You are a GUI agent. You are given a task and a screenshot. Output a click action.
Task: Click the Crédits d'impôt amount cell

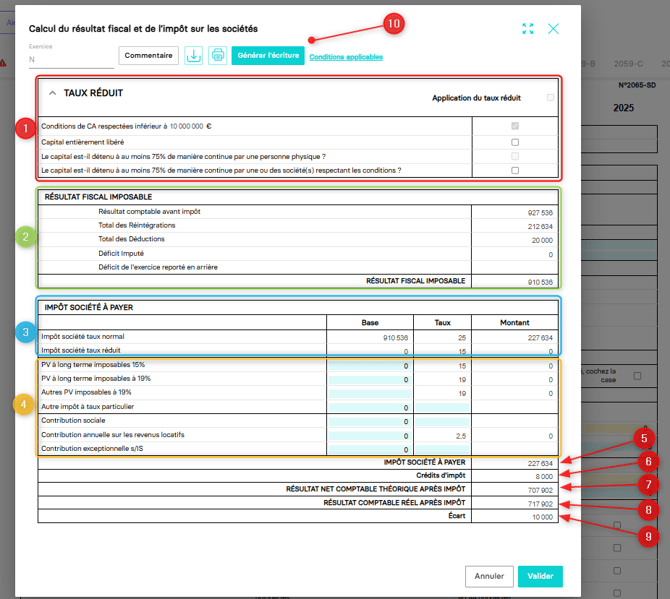point(514,477)
